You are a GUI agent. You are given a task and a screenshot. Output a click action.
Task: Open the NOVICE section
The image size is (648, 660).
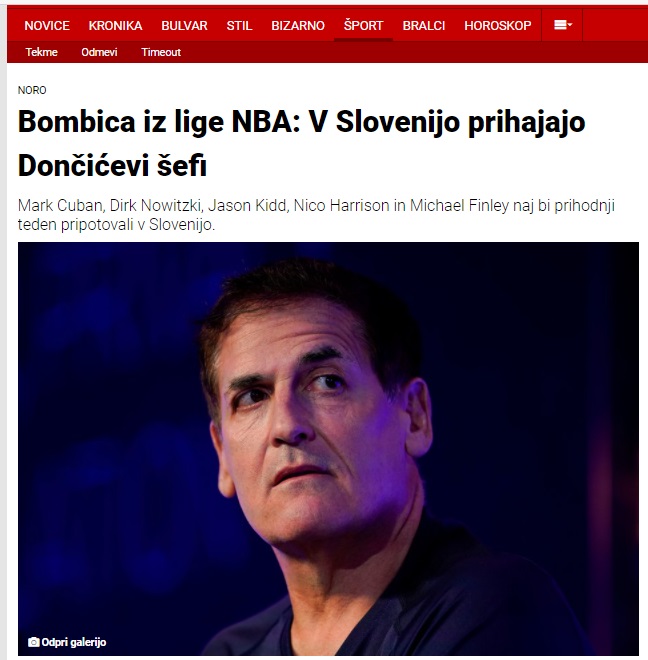pyautogui.click(x=47, y=26)
